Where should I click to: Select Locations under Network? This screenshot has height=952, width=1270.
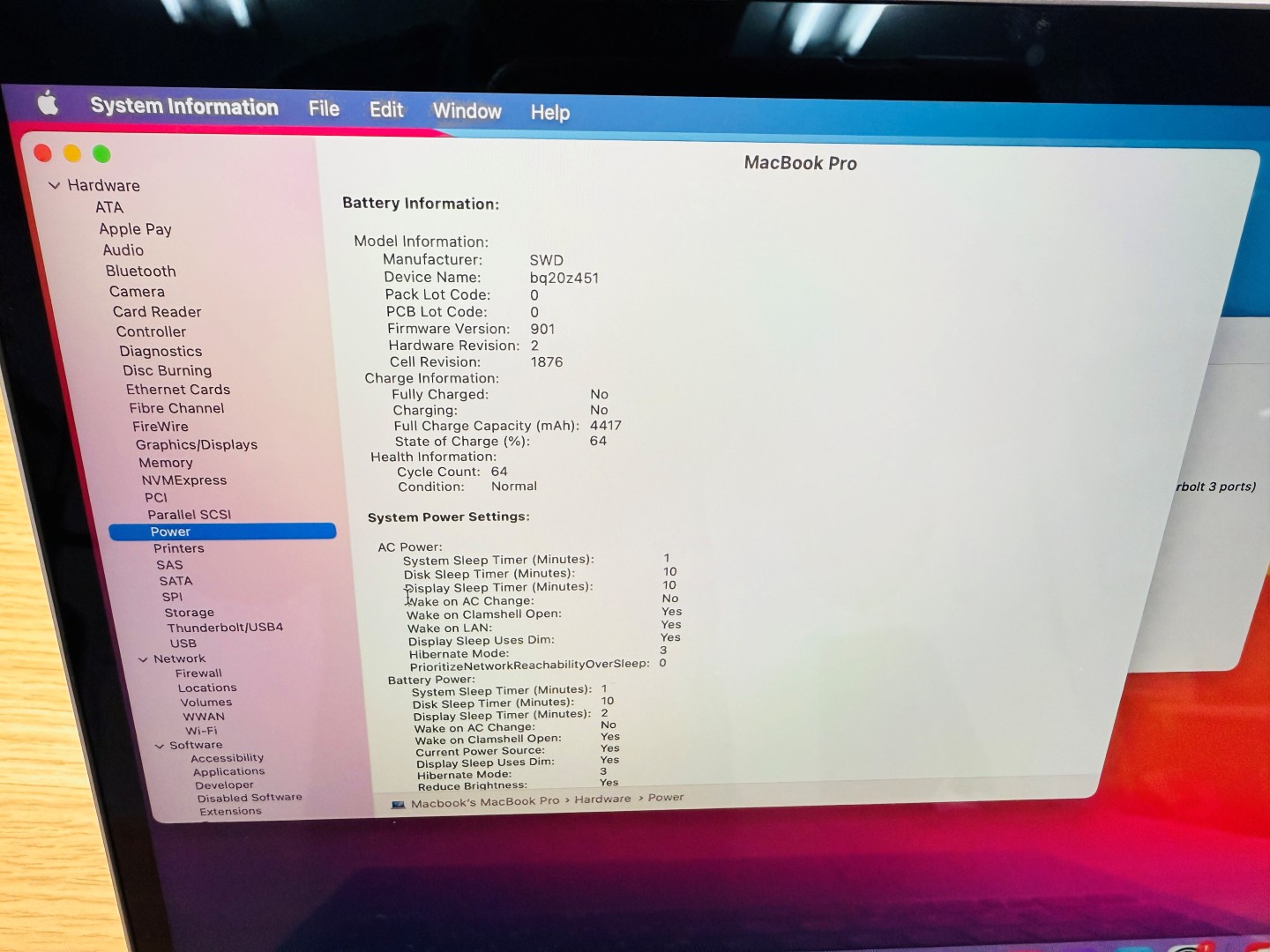pyautogui.click(x=207, y=688)
